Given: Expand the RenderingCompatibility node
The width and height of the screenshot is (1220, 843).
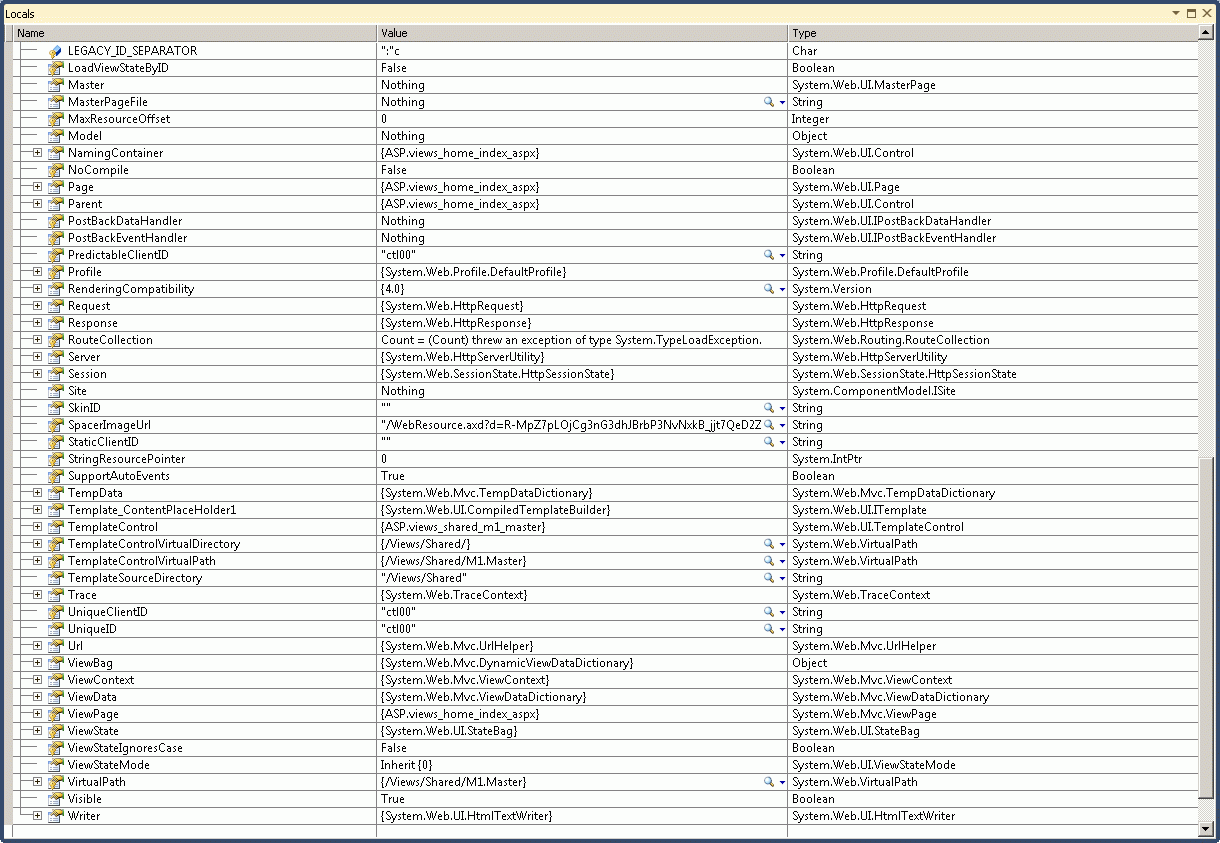Looking at the screenshot, I should click(37, 289).
